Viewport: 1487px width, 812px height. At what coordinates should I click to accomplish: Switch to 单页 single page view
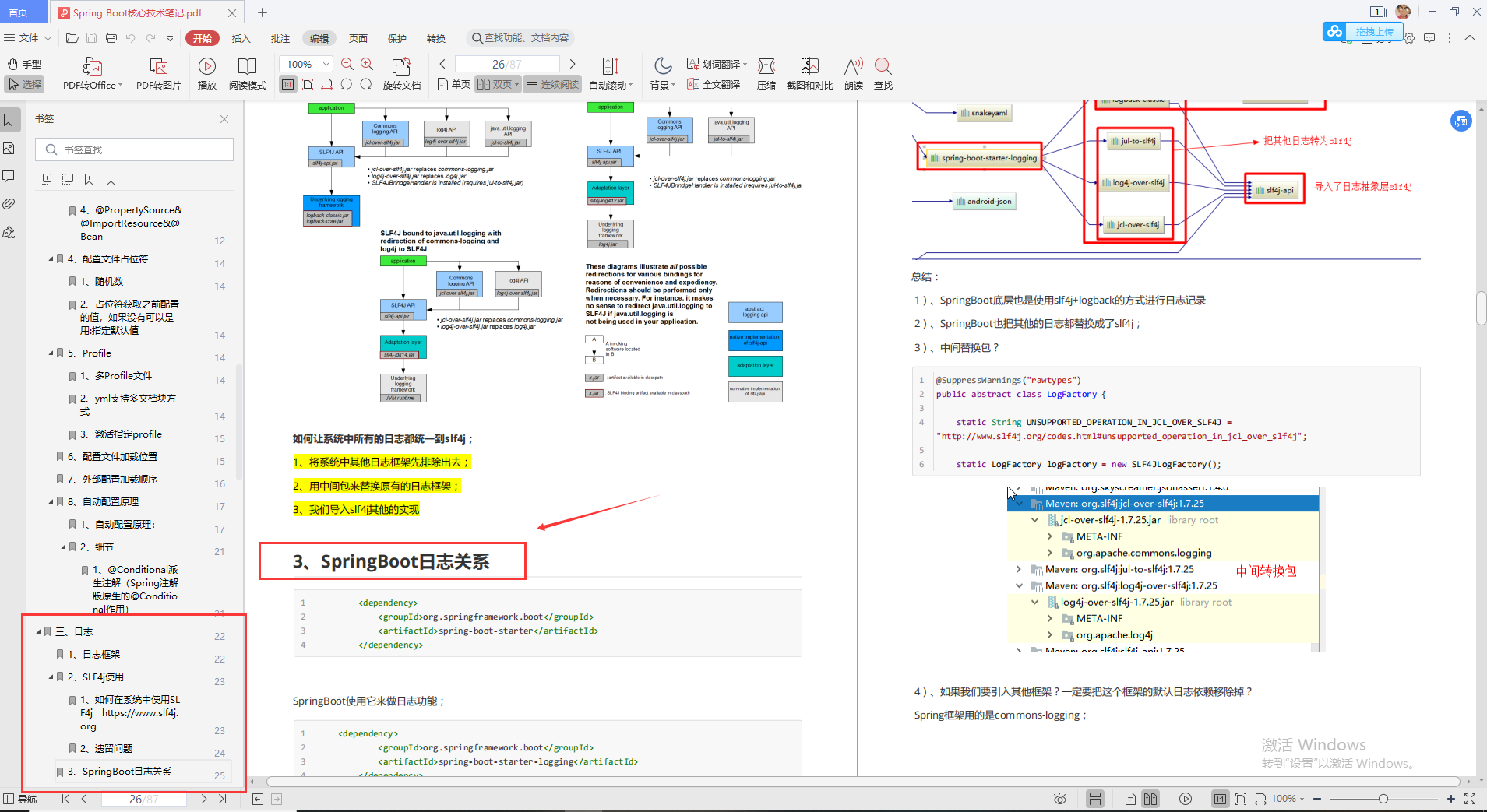(x=454, y=84)
